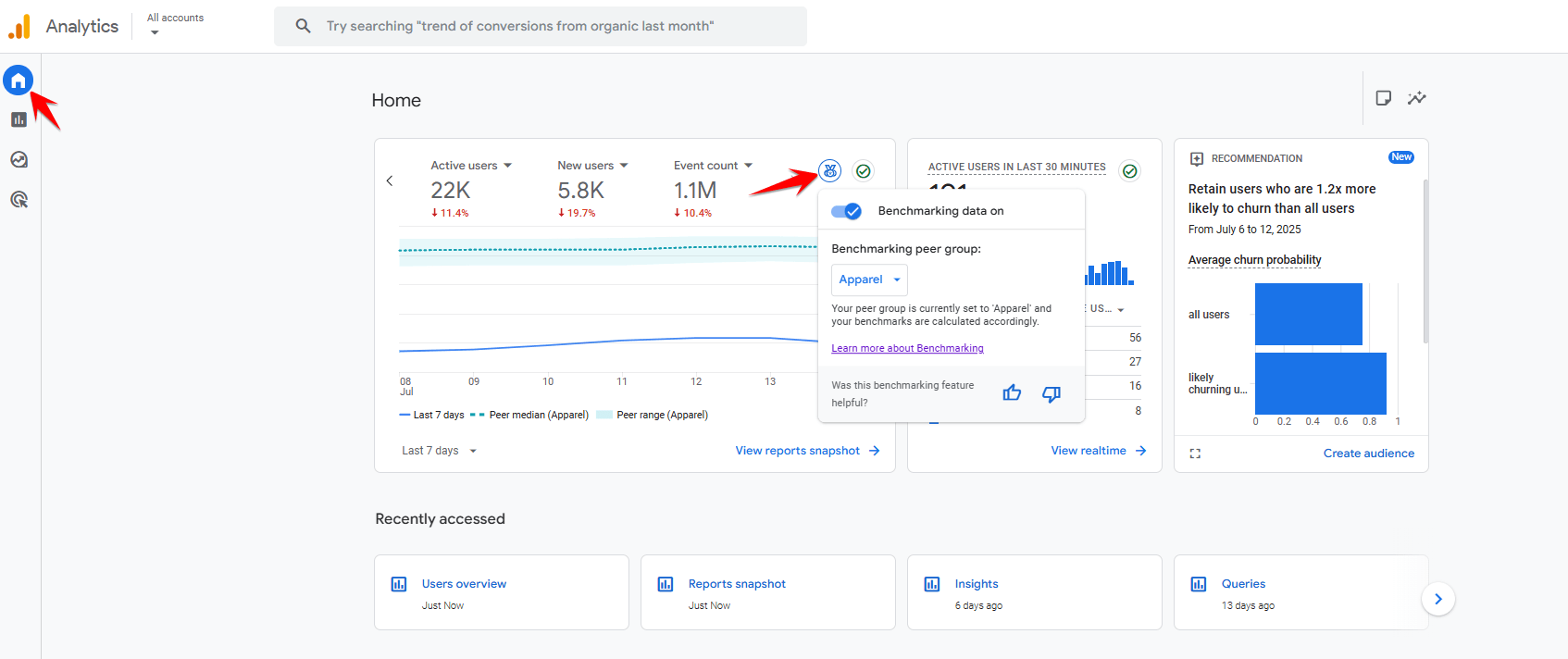Viewport: 1568px width, 659px height.
Task: Expand the Apparel peer group dropdown
Action: (869, 280)
